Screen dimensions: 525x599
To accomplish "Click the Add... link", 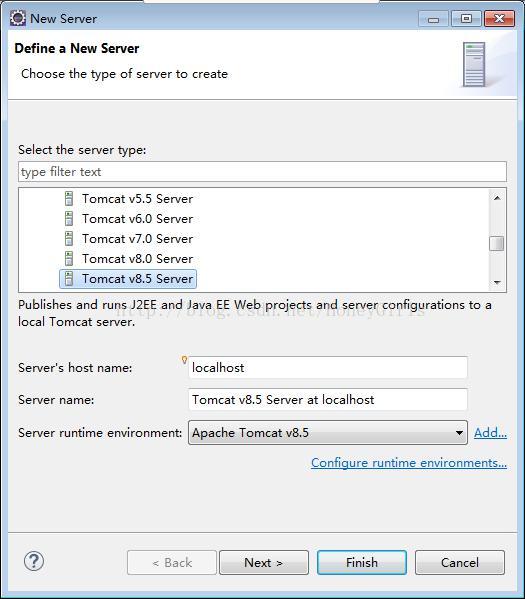I will tap(490, 432).
